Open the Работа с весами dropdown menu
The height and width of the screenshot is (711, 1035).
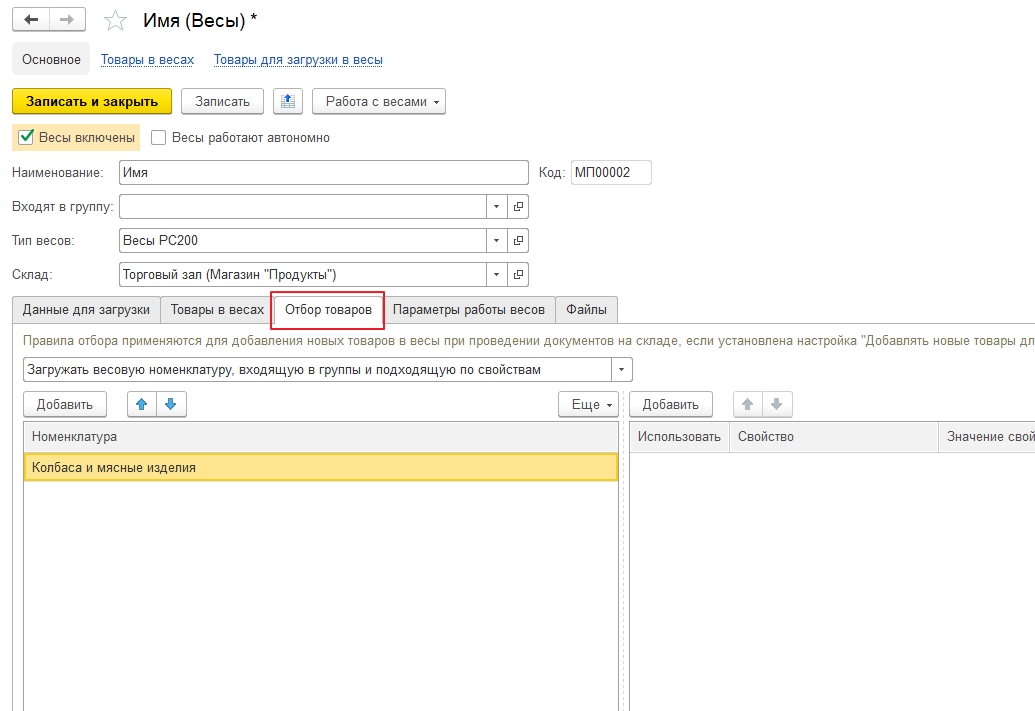pos(378,102)
